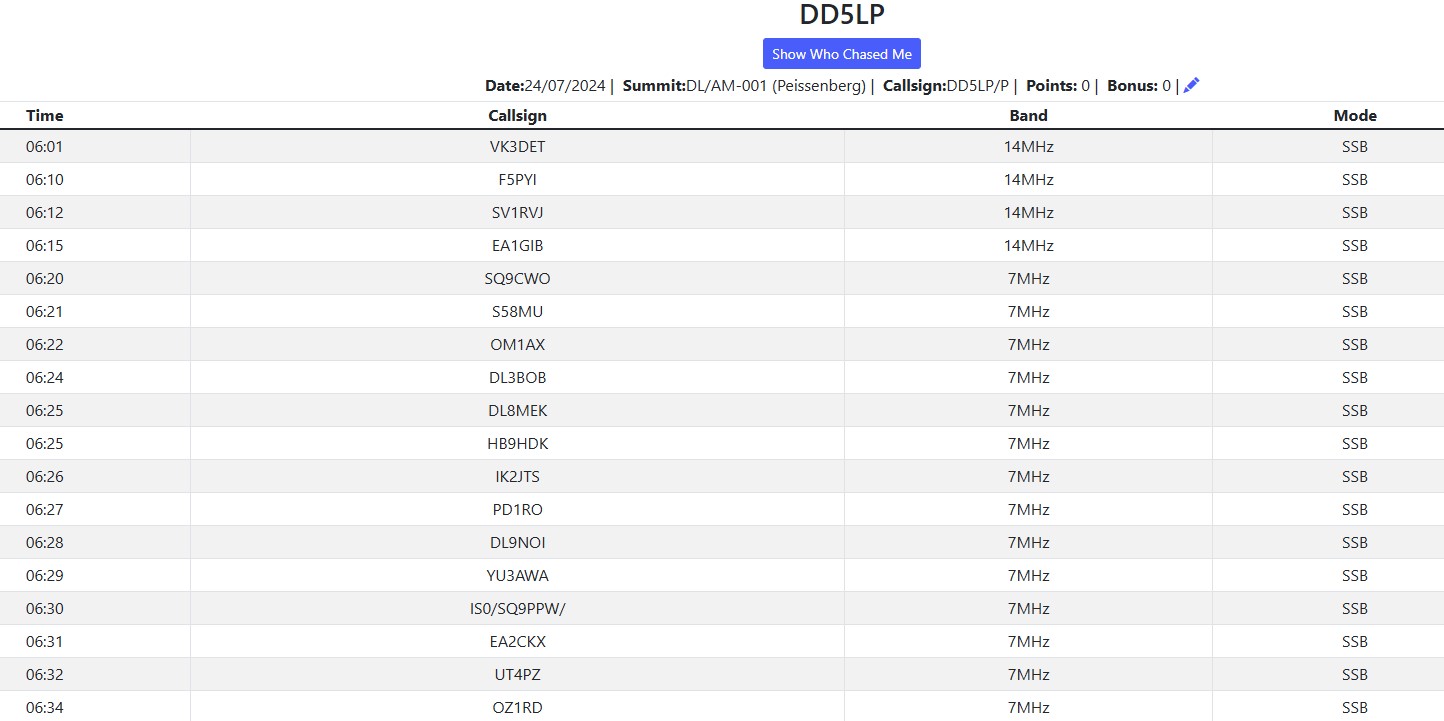
Task: Select the F5PYI callsign entry
Action: (x=517, y=180)
